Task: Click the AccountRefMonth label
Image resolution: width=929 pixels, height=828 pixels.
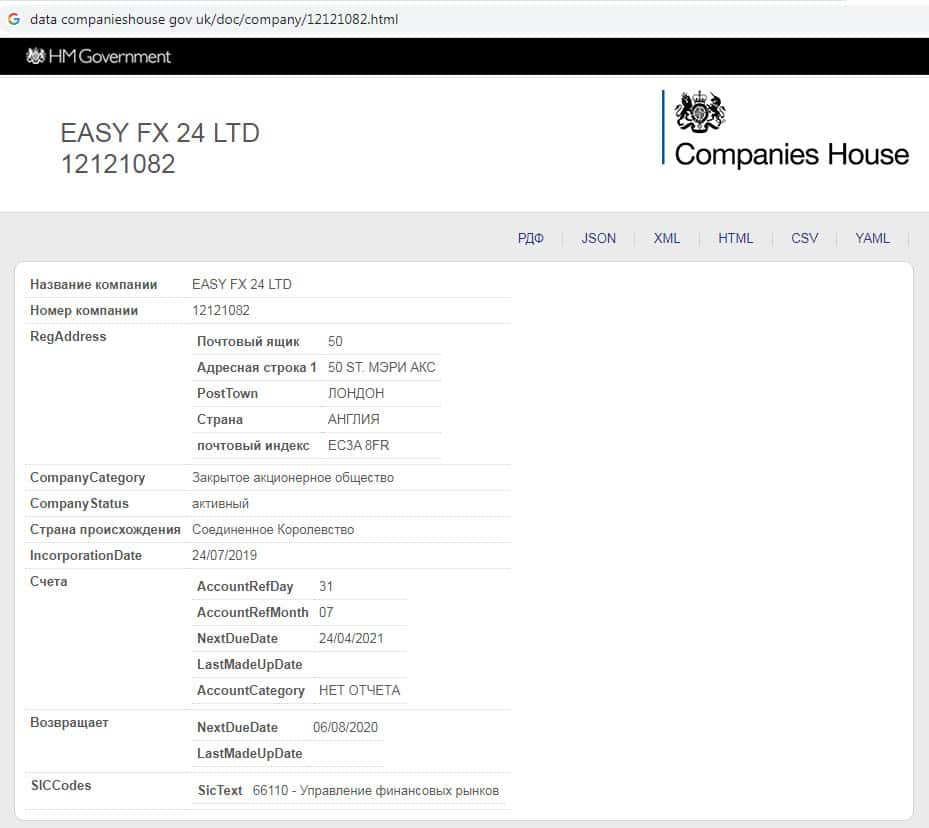Action: [252, 612]
